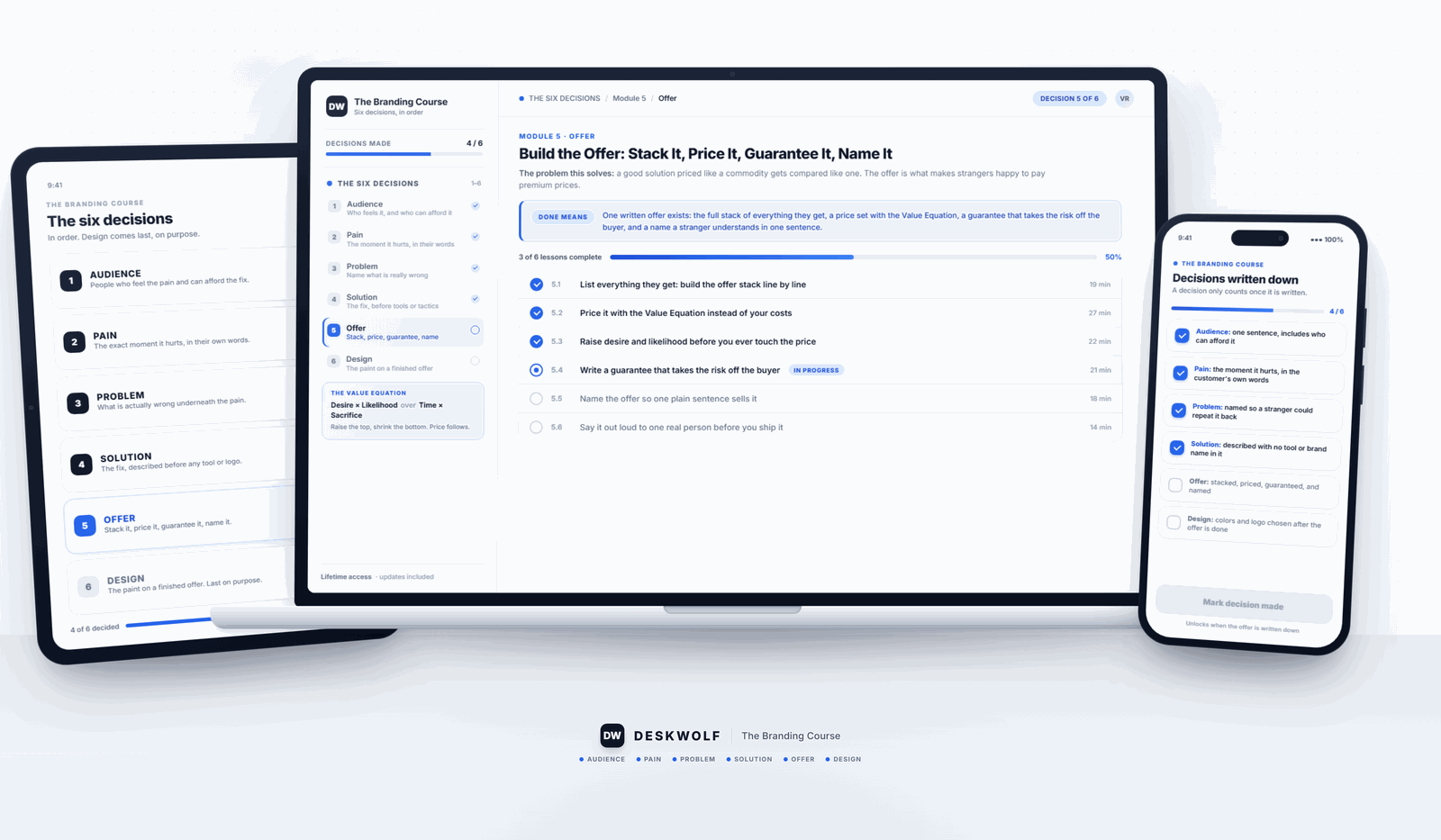
Task: Toggle Offer empty circle in laptop sidebar
Action: coord(476,330)
